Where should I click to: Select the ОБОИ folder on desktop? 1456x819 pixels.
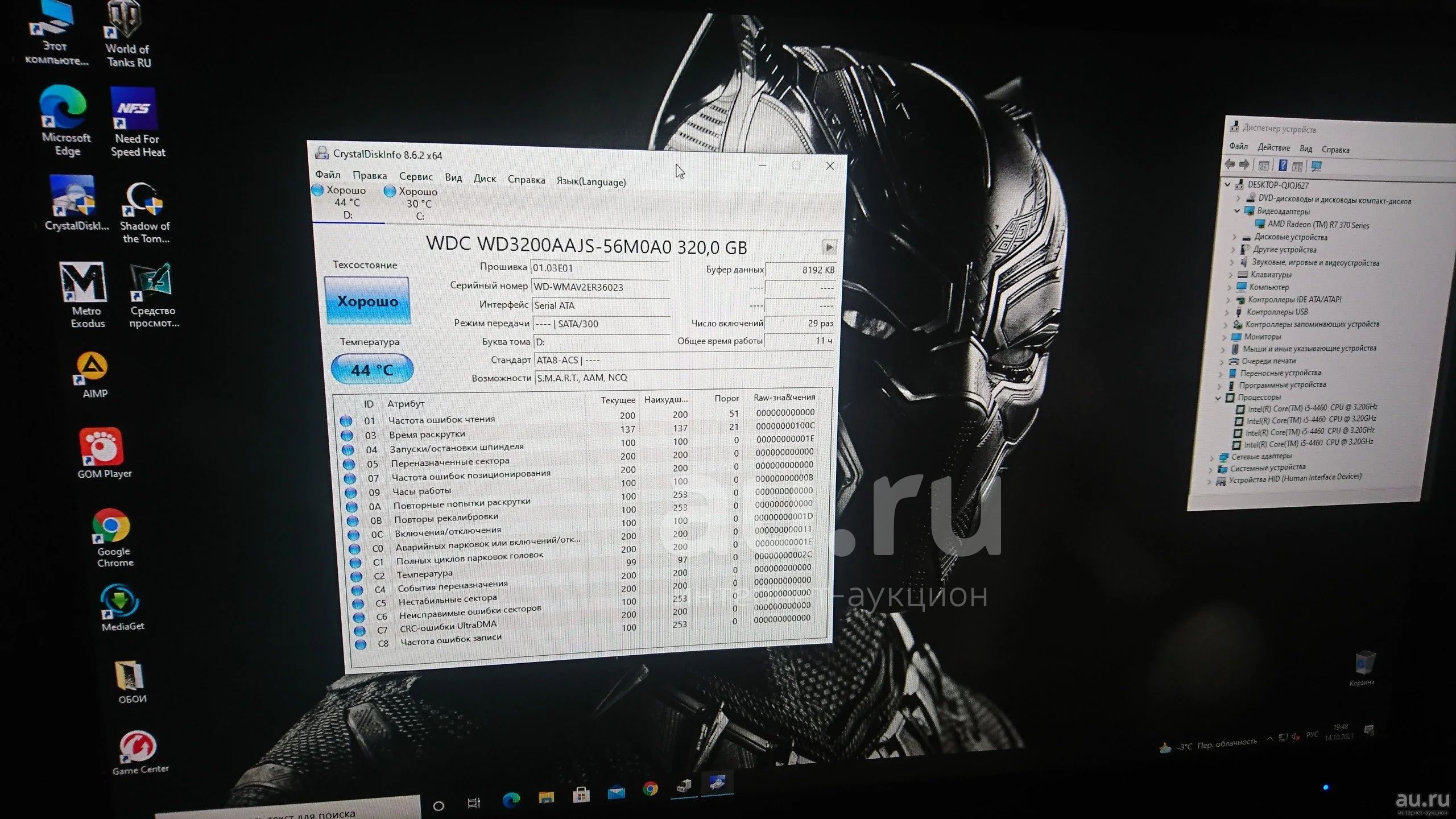pos(131,681)
